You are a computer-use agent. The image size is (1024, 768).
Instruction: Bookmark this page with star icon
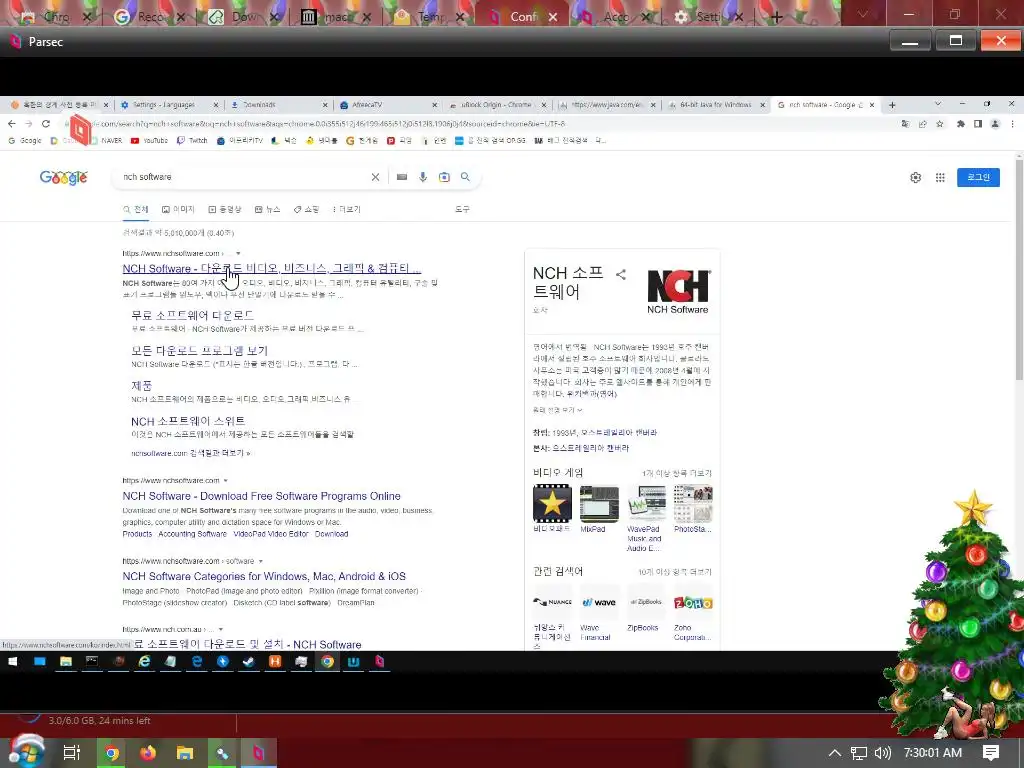[940, 123]
